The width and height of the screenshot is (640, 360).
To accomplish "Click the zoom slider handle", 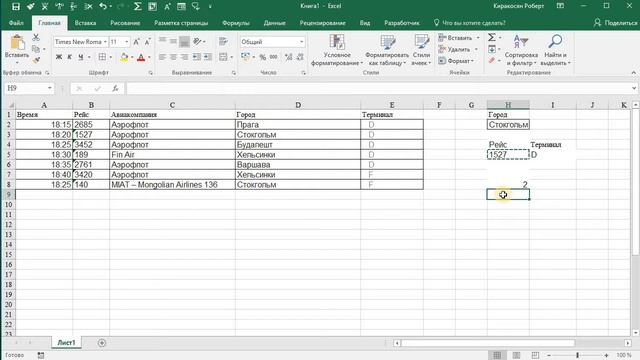I will click(x=577, y=355).
